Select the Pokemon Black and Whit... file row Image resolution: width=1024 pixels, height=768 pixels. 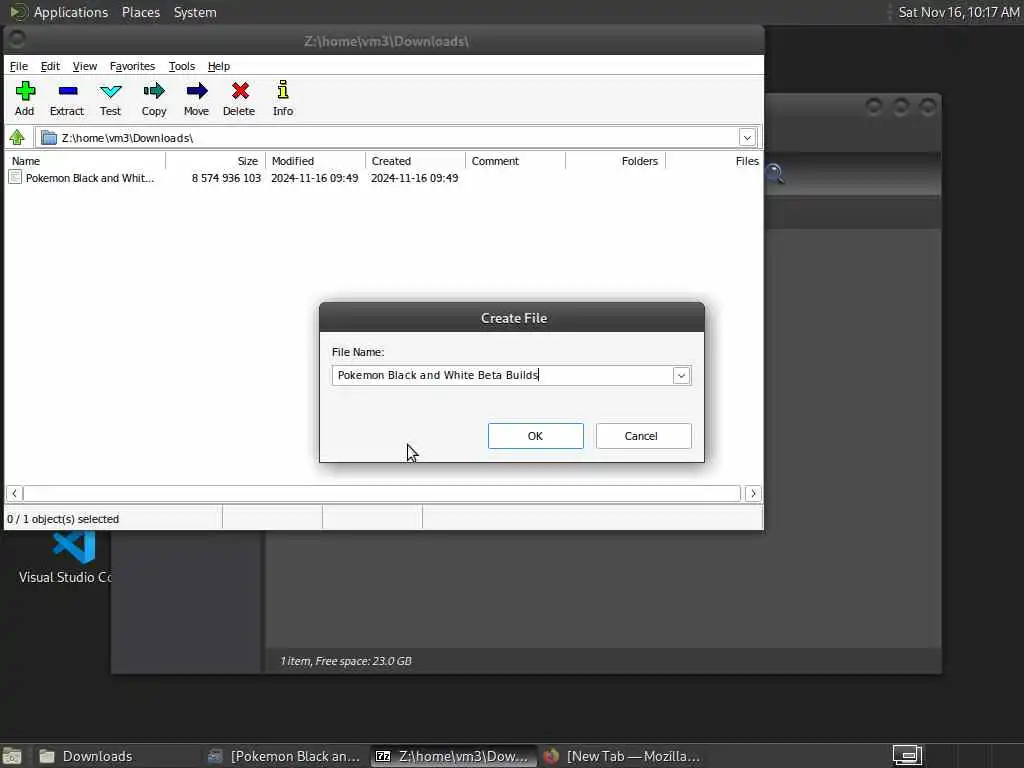point(383,178)
